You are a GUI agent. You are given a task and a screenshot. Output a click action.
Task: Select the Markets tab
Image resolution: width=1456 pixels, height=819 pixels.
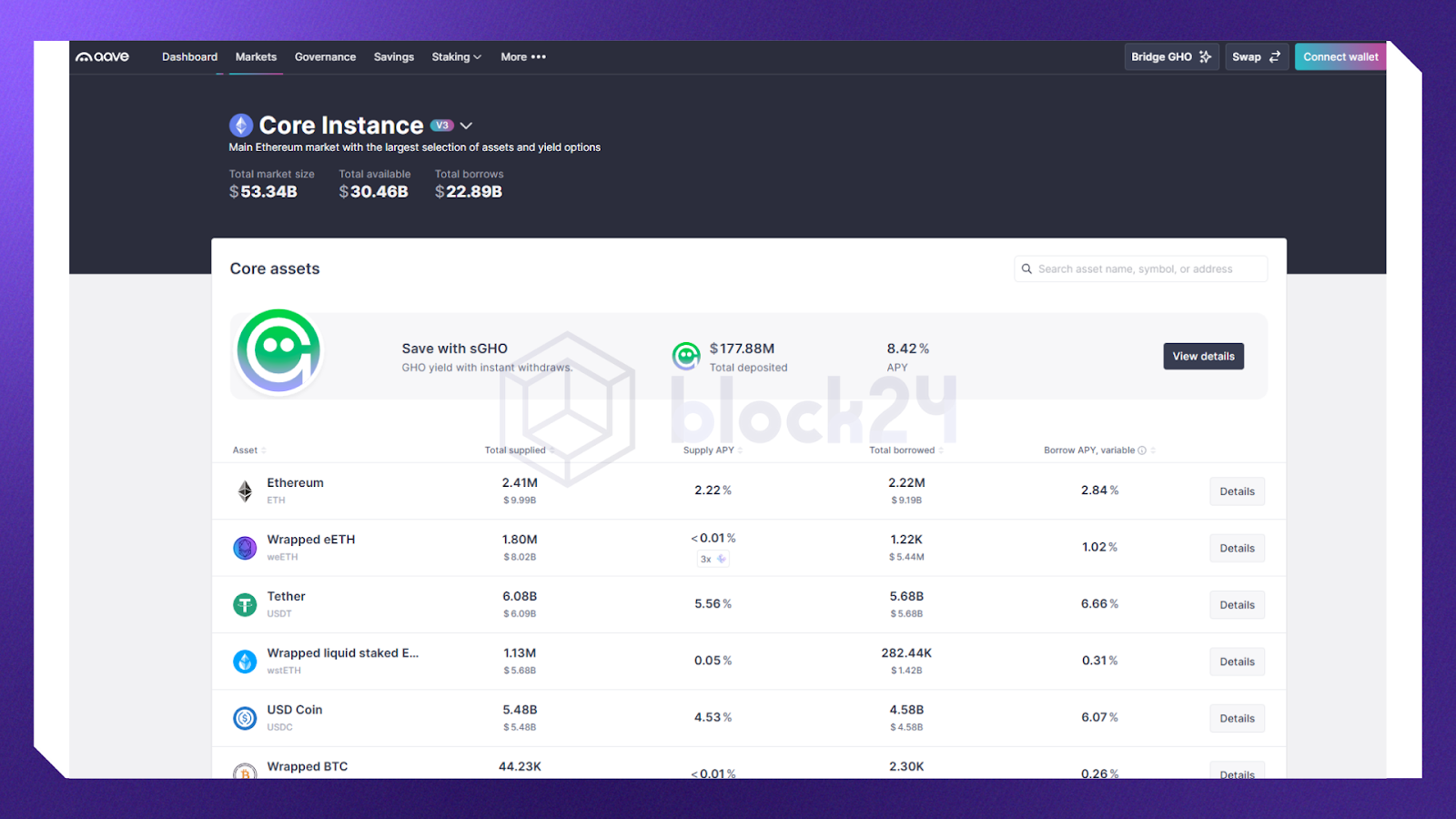[256, 56]
